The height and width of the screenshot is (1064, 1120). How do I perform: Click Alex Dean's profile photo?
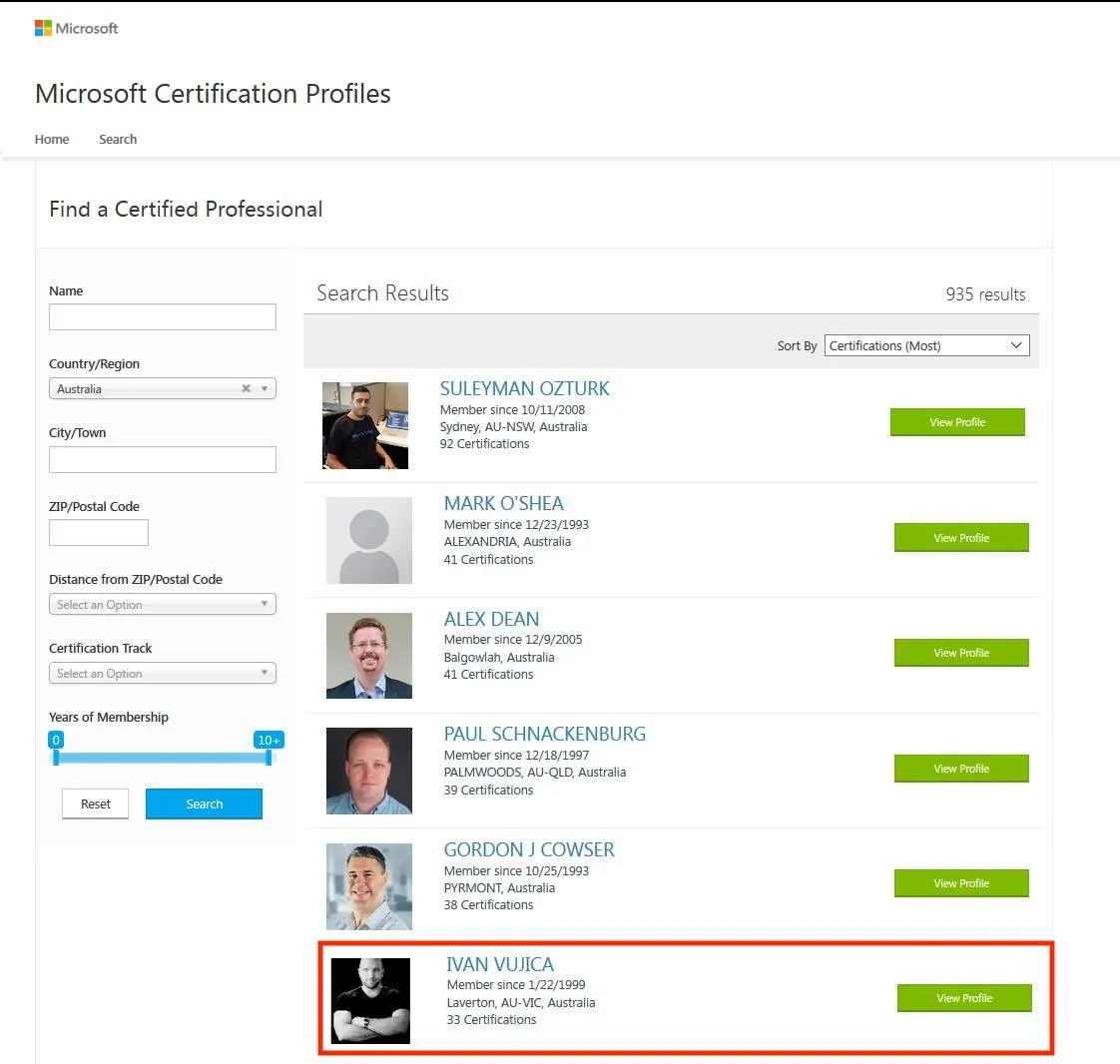click(369, 656)
